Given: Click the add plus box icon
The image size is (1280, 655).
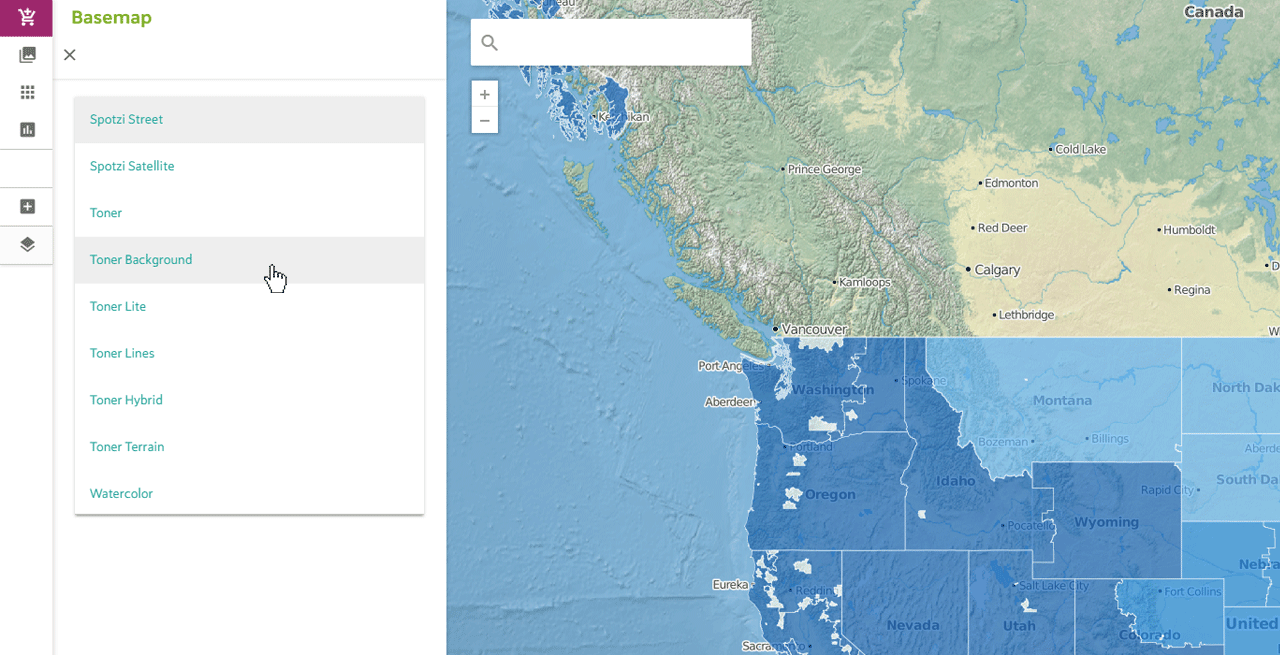Looking at the screenshot, I should click(27, 206).
